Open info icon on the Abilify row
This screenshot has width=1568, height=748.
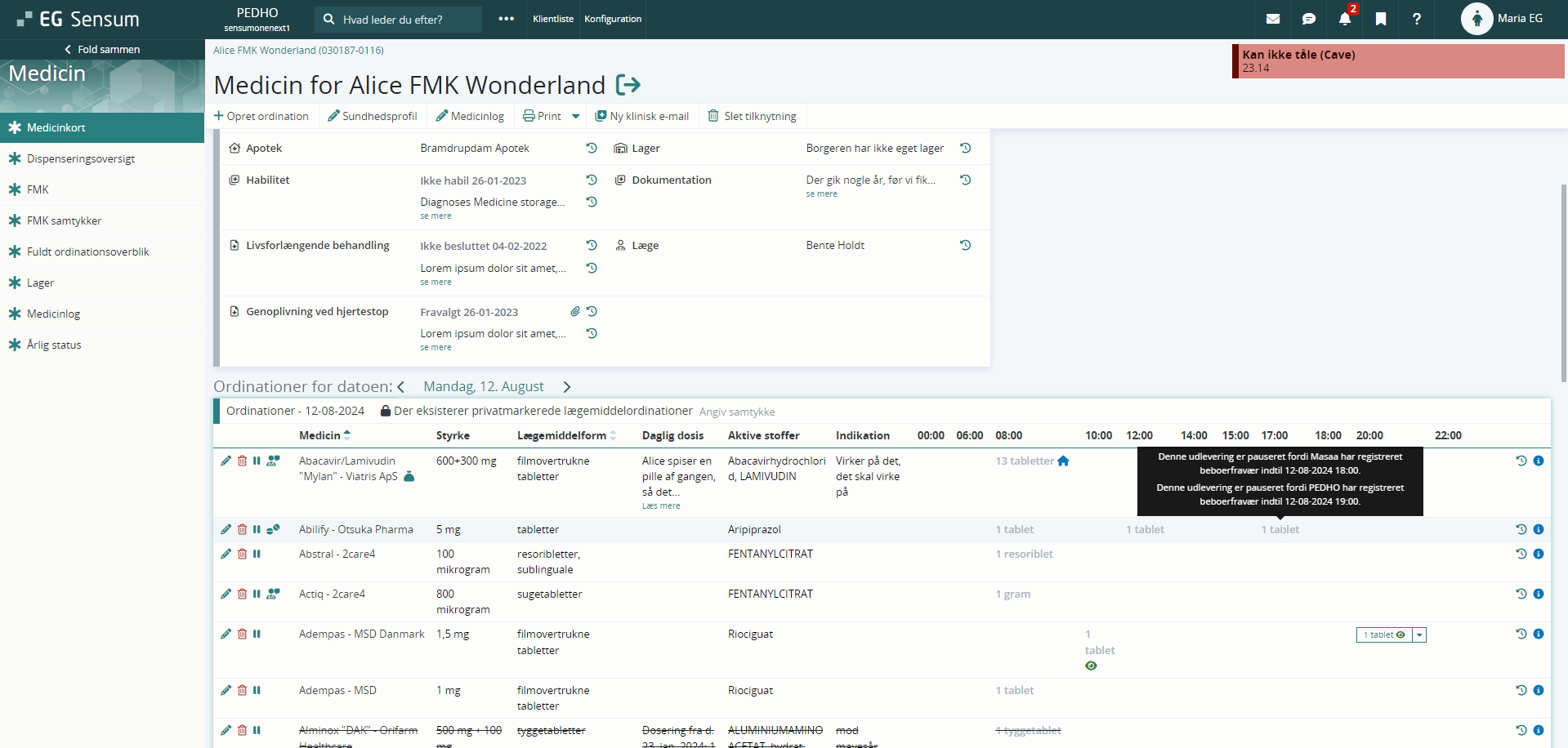(x=1539, y=529)
